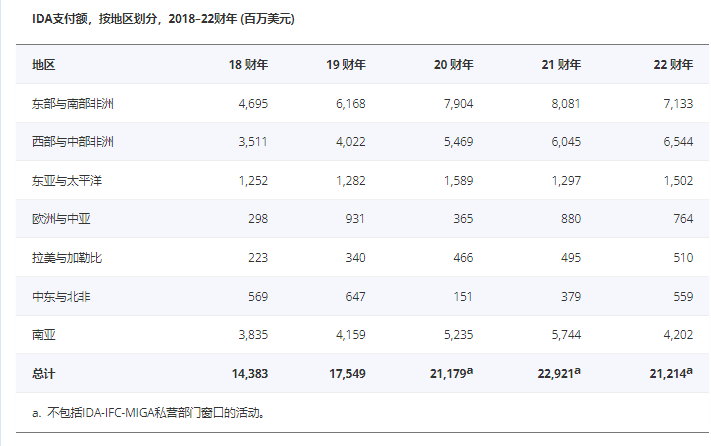Click the 南亚 value 5,235
The height and width of the screenshot is (446, 711).
pos(458,335)
